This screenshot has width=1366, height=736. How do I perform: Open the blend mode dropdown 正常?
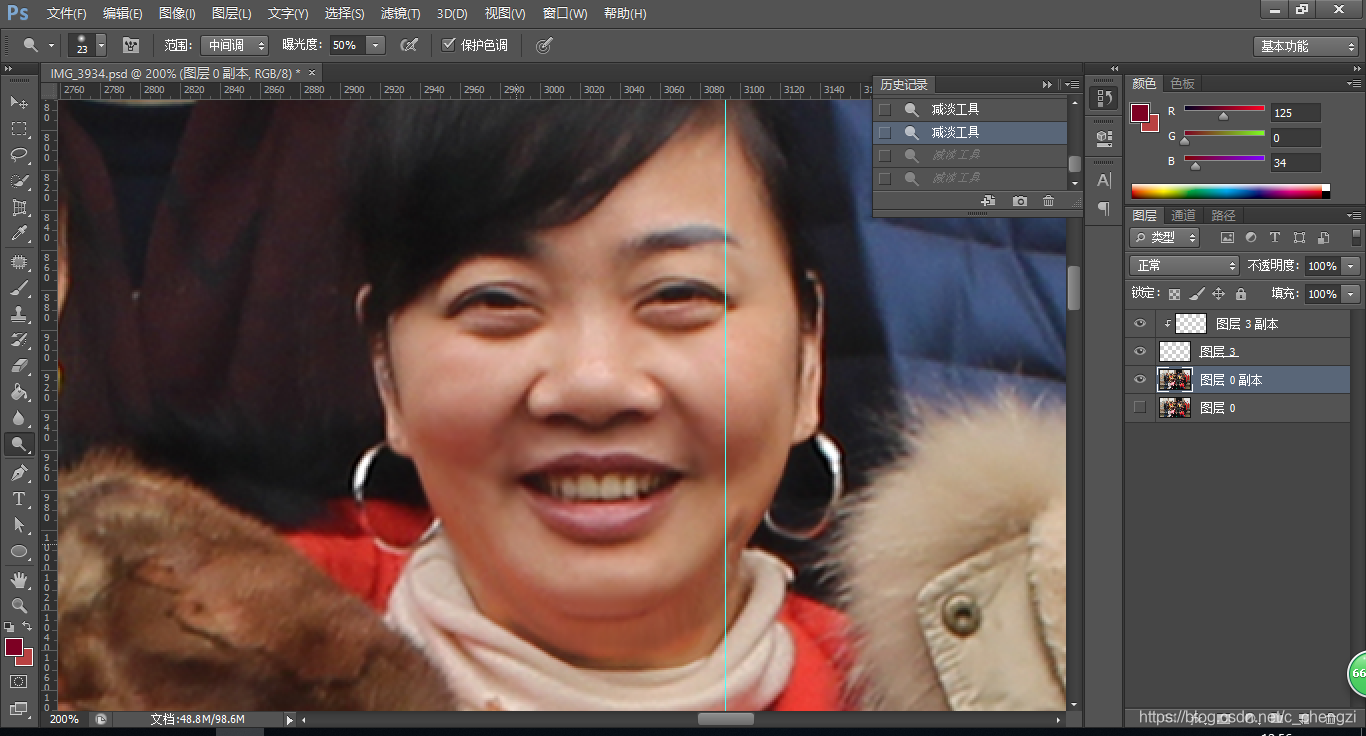[1184, 266]
